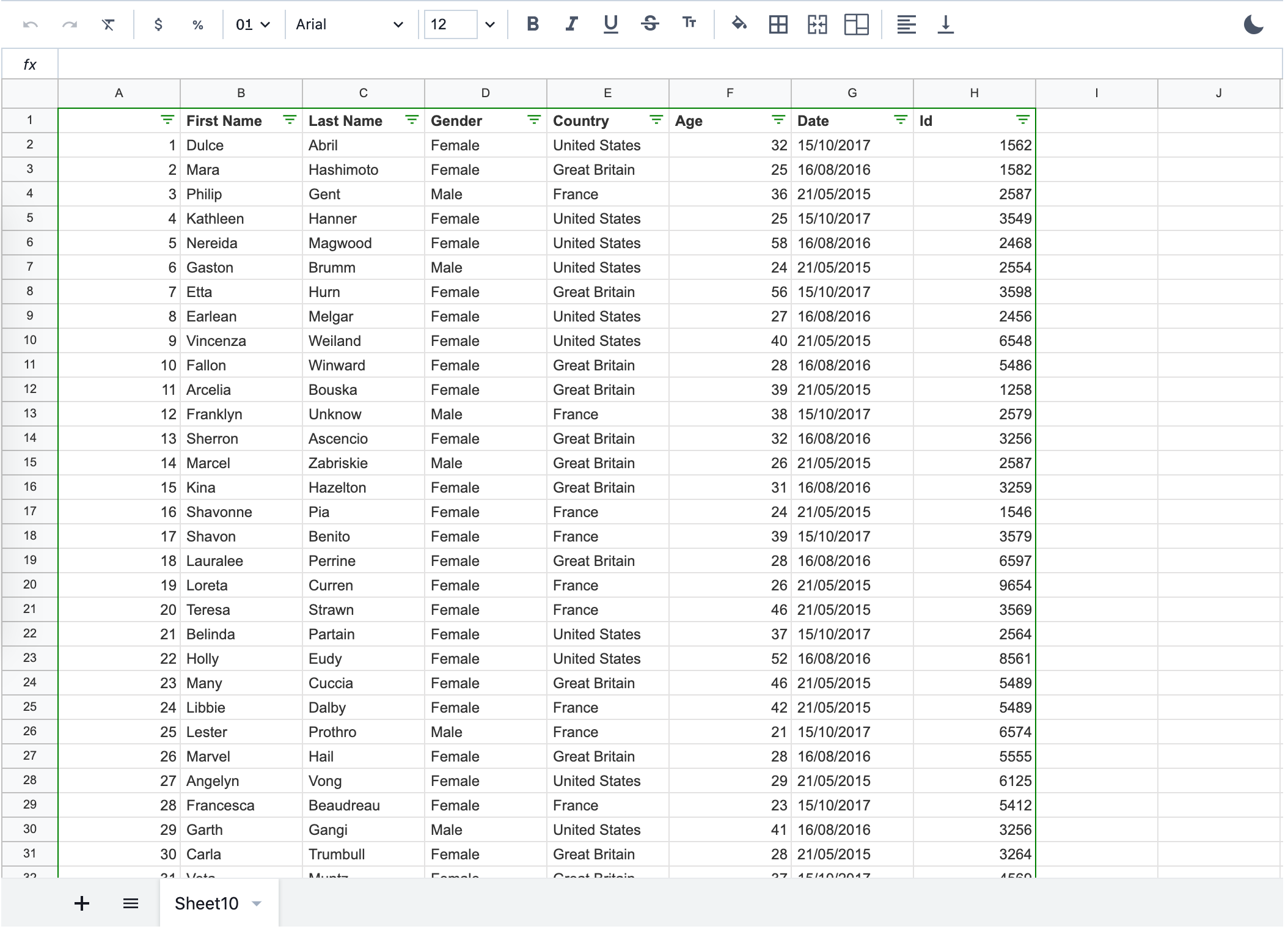This screenshot has height=929, width=1288.
Task: Open the filter on the Country column
Action: point(656,120)
